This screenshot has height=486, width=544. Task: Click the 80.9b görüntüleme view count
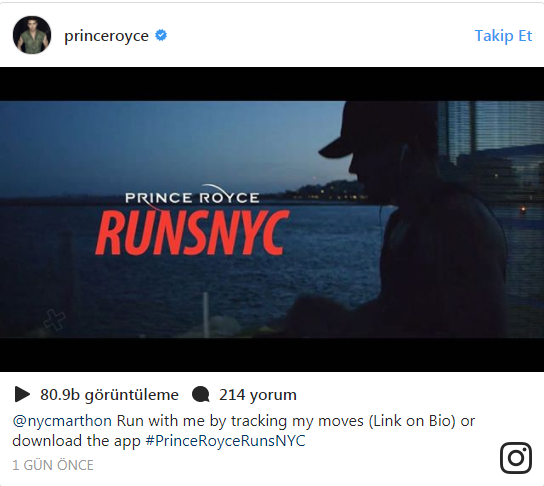(109, 395)
